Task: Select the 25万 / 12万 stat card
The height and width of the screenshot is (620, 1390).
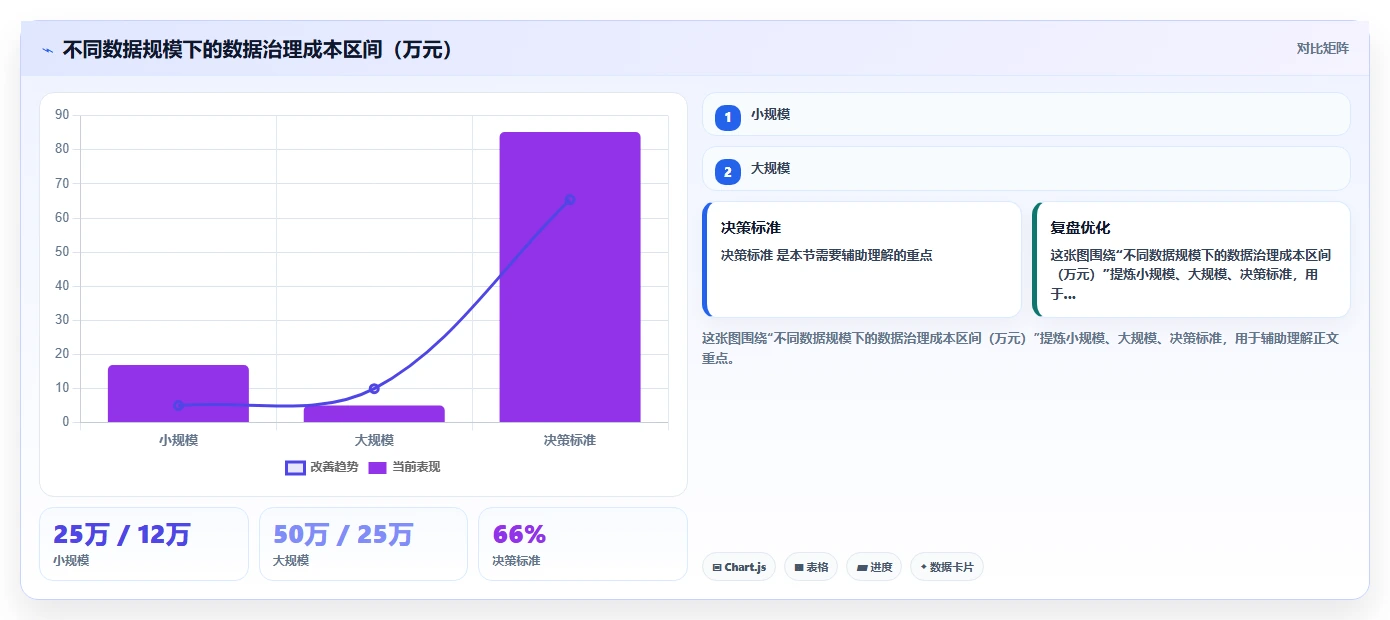Action: click(x=143, y=544)
